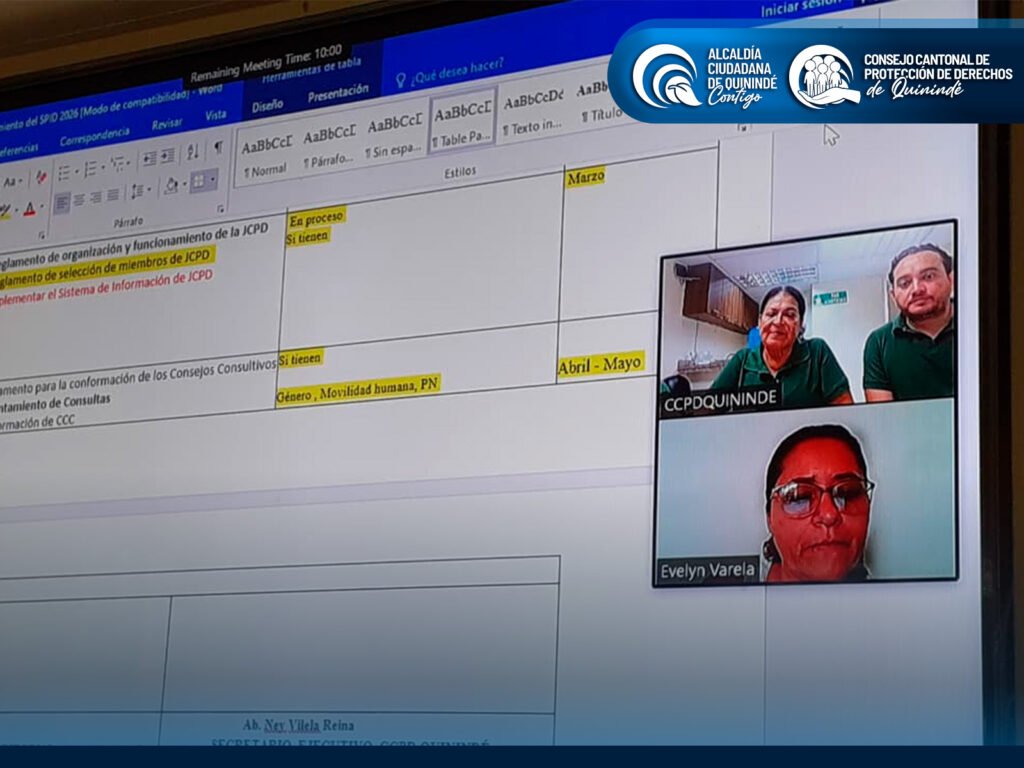The height and width of the screenshot is (768, 1024).
Task: Click the decrease indent icon
Action: coord(149,158)
